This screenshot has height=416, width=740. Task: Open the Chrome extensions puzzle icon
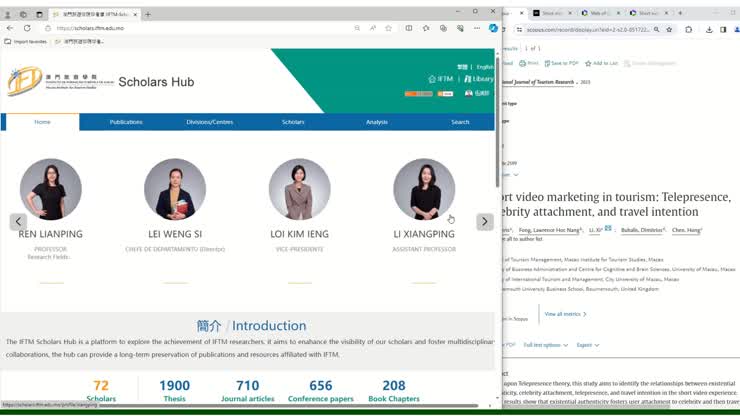tap(689, 30)
